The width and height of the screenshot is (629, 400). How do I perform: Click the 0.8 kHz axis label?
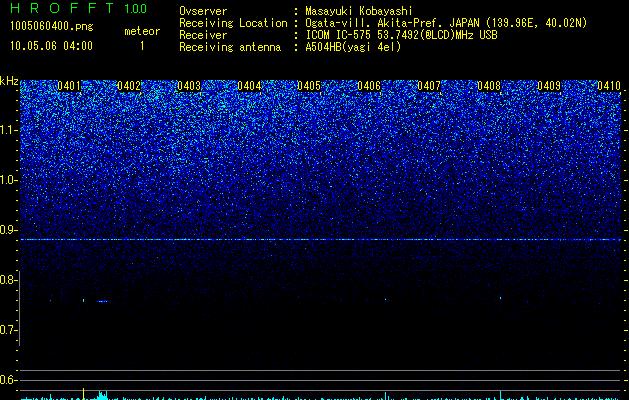8,280
